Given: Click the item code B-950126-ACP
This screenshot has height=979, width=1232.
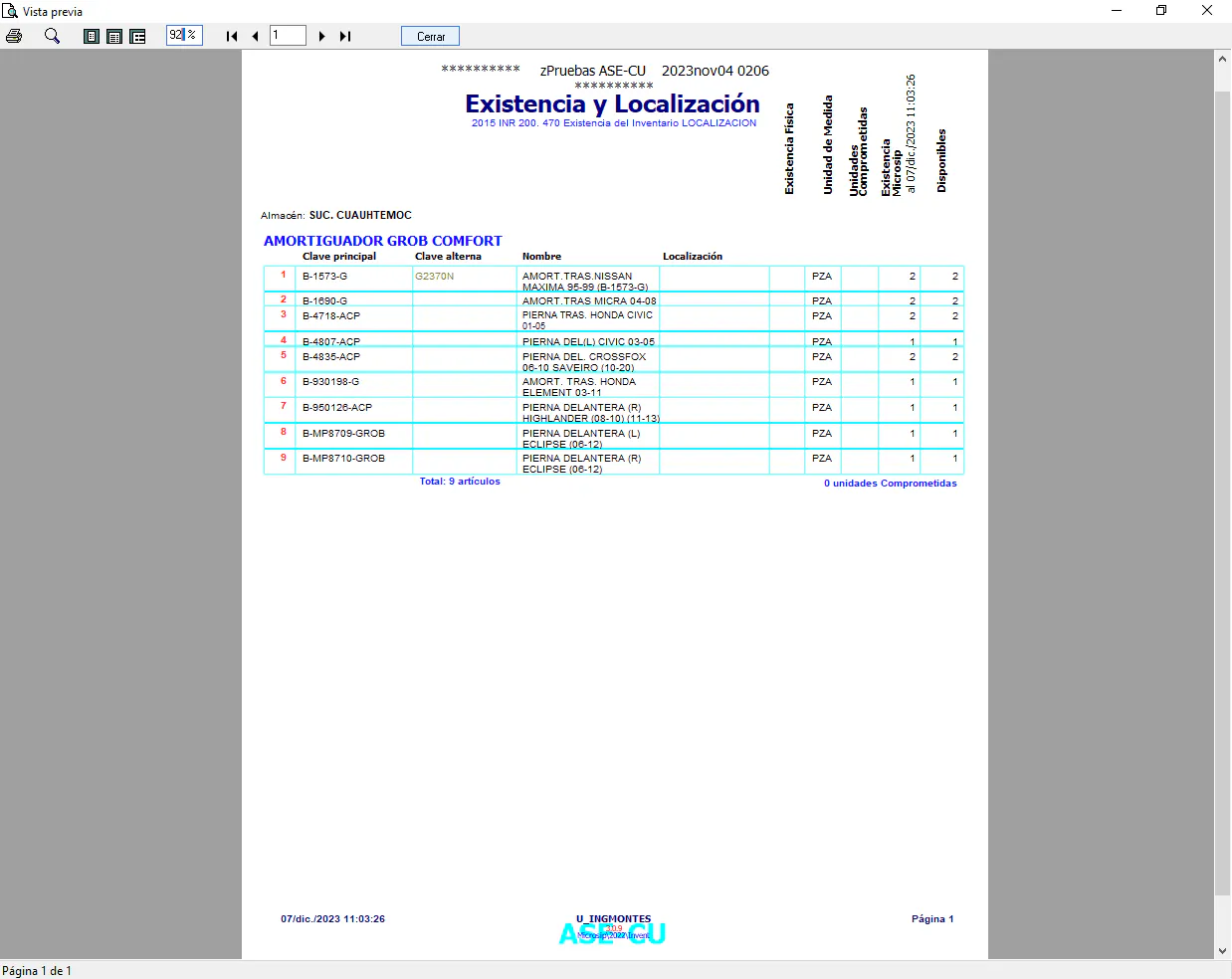Looking at the screenshot, I should tap(337, 408).
